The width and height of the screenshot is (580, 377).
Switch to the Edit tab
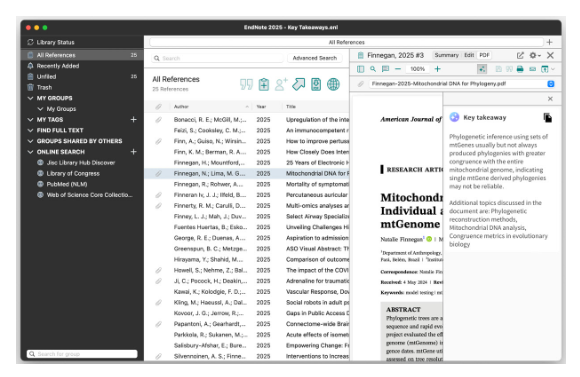tap(469, 55)
